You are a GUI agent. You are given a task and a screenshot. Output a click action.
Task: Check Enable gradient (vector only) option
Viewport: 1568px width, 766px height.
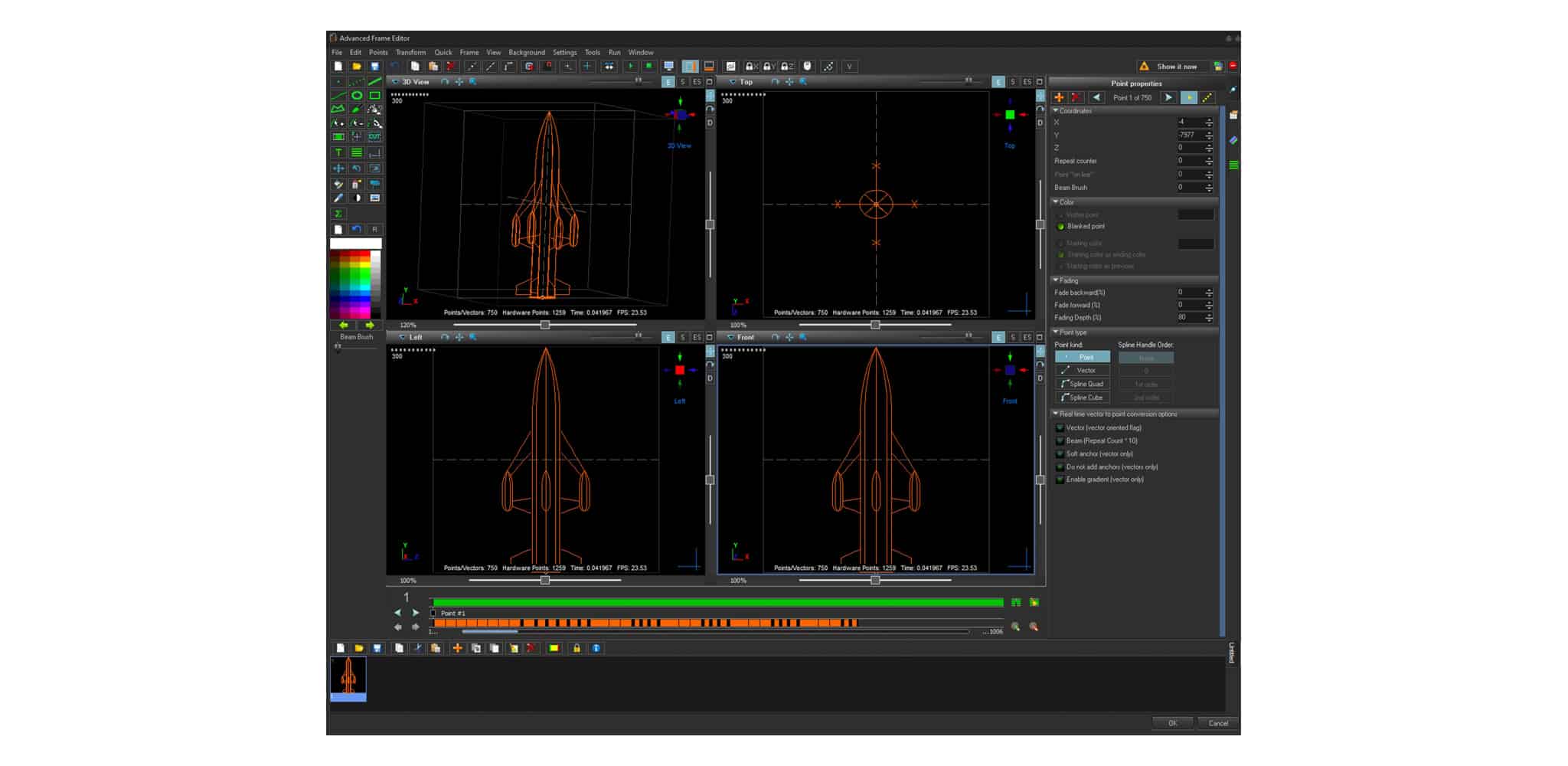point(1060,480)
